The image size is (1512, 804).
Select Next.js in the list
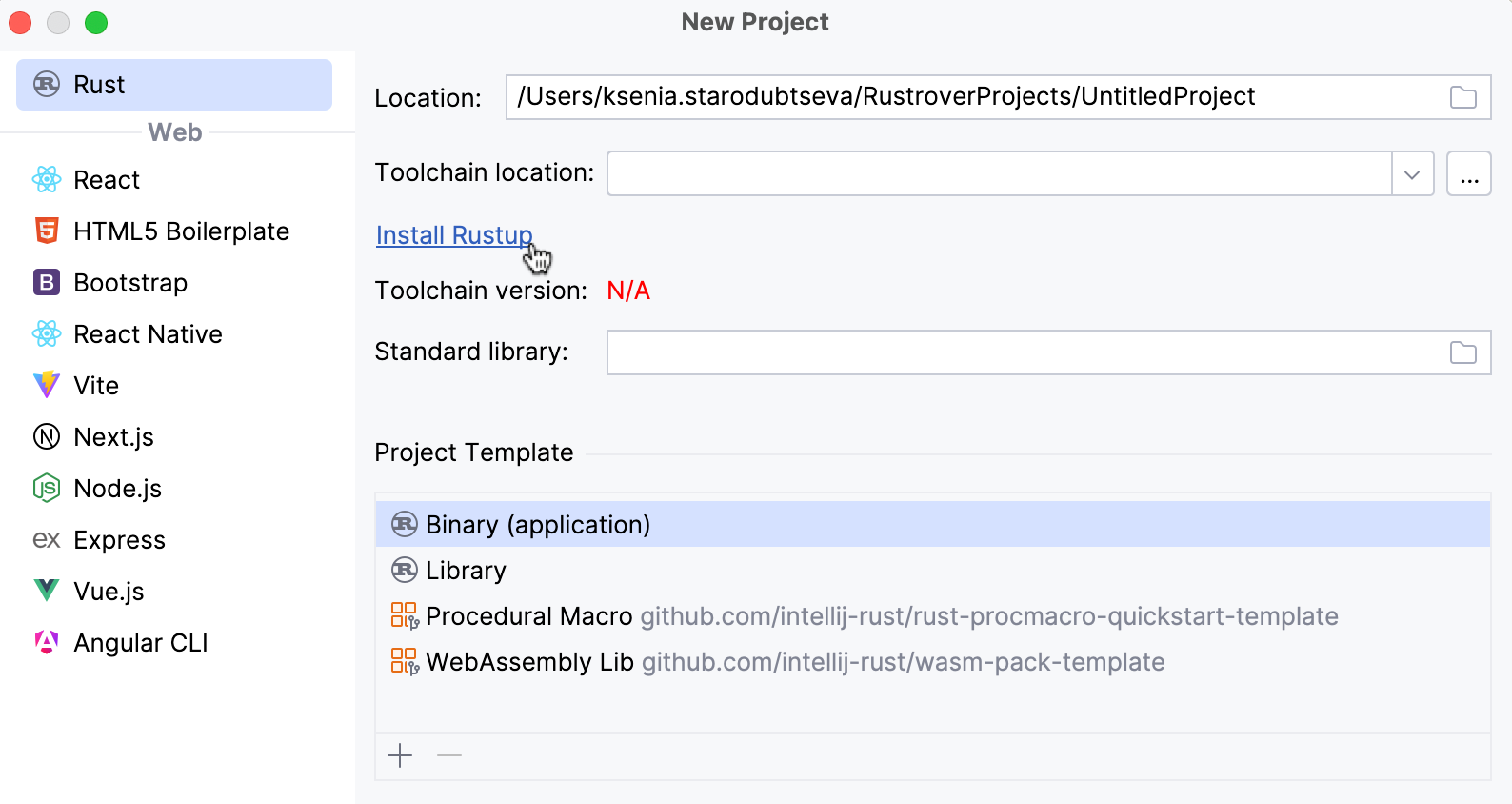click(113, 437)
